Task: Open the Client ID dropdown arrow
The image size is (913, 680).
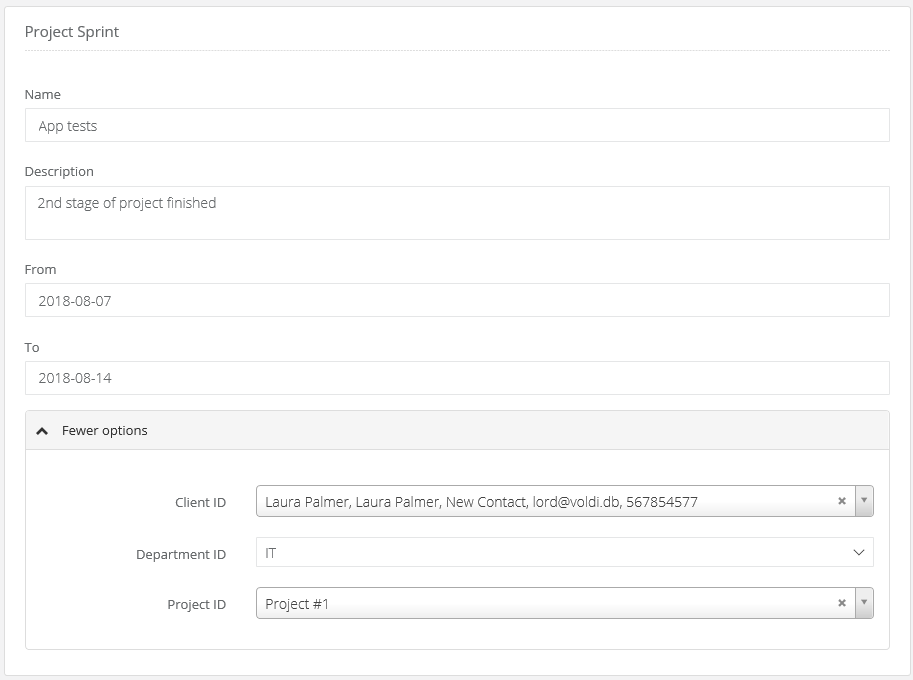Action: pos(864,502)
